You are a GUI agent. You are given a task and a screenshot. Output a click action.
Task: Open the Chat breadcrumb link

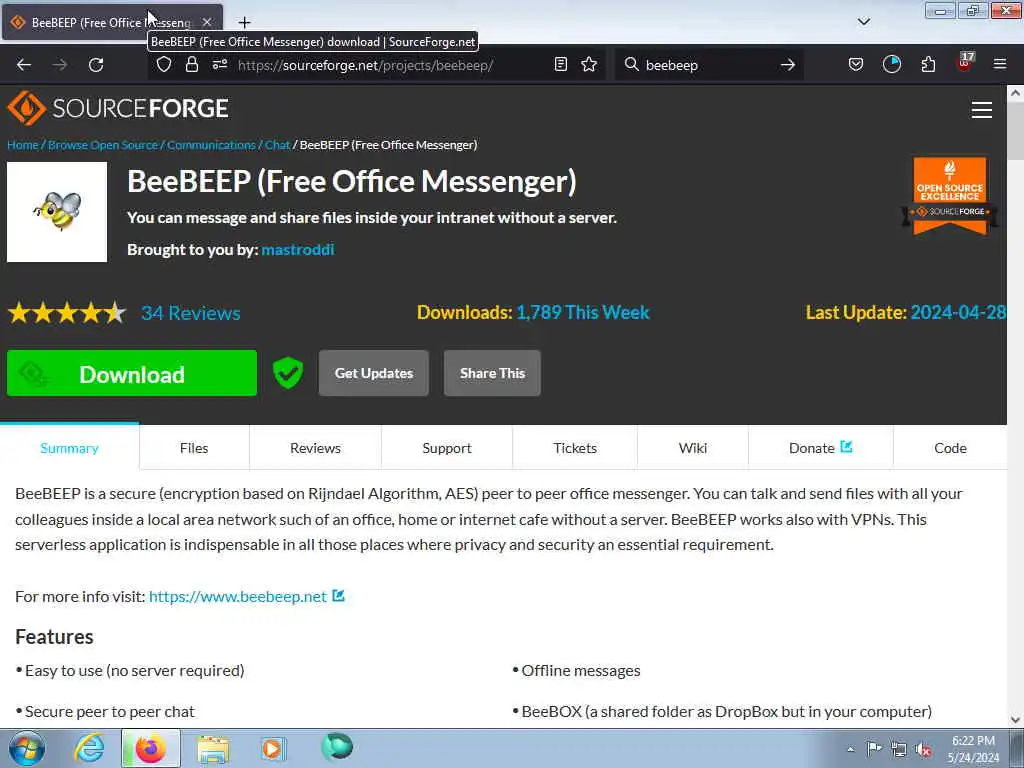click(277, 145)
